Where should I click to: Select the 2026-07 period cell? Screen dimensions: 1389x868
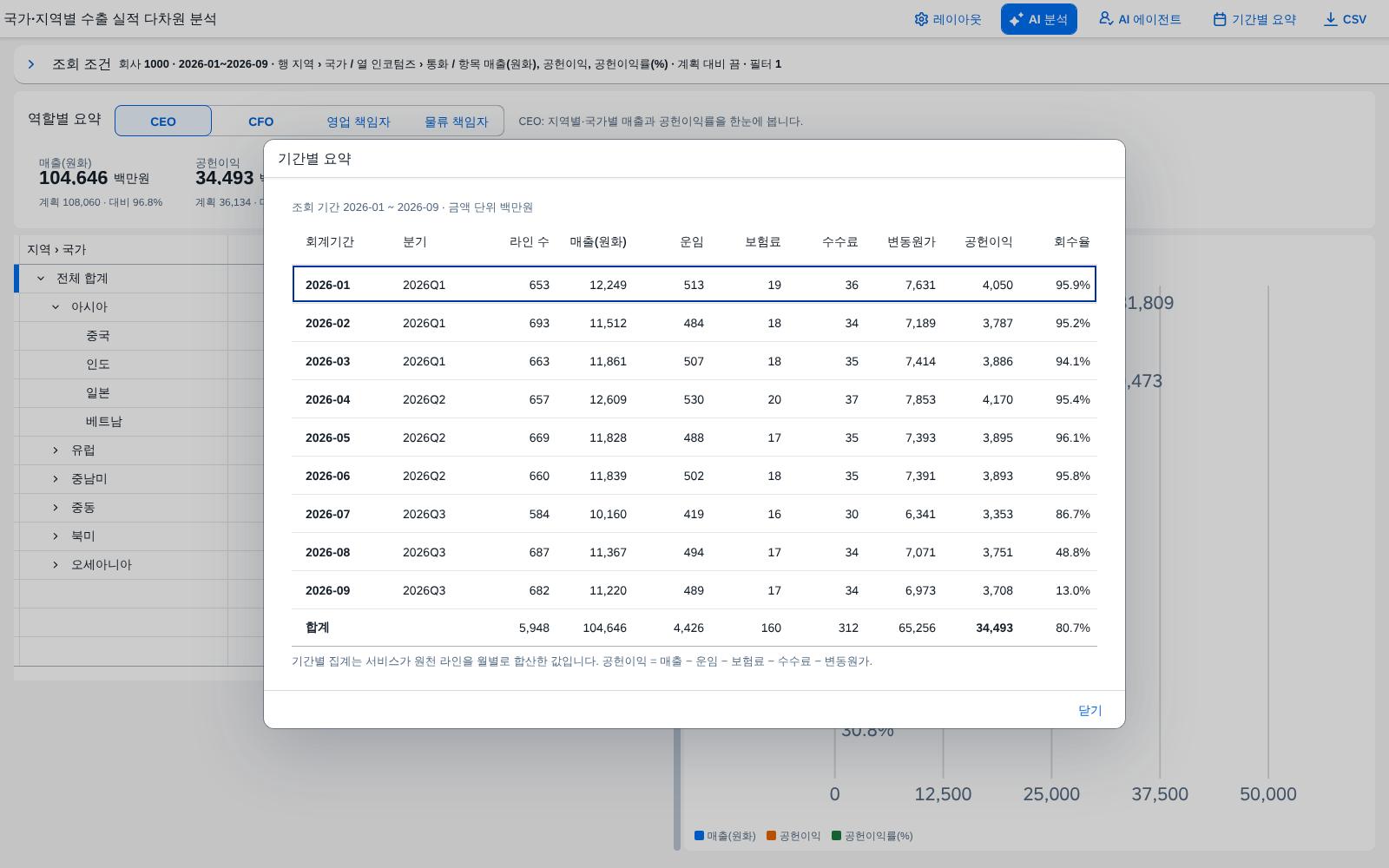(327, 514)
